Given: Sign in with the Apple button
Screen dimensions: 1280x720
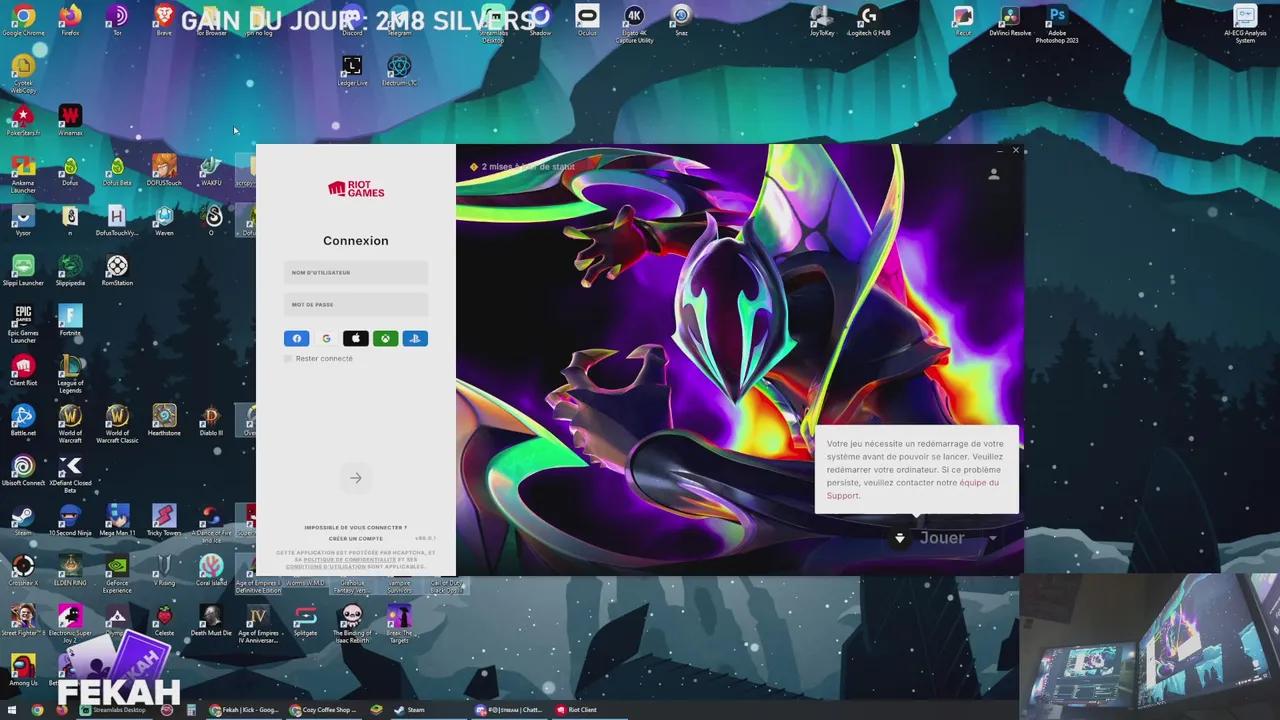Looking at the screenshot, I should (356, 339).
